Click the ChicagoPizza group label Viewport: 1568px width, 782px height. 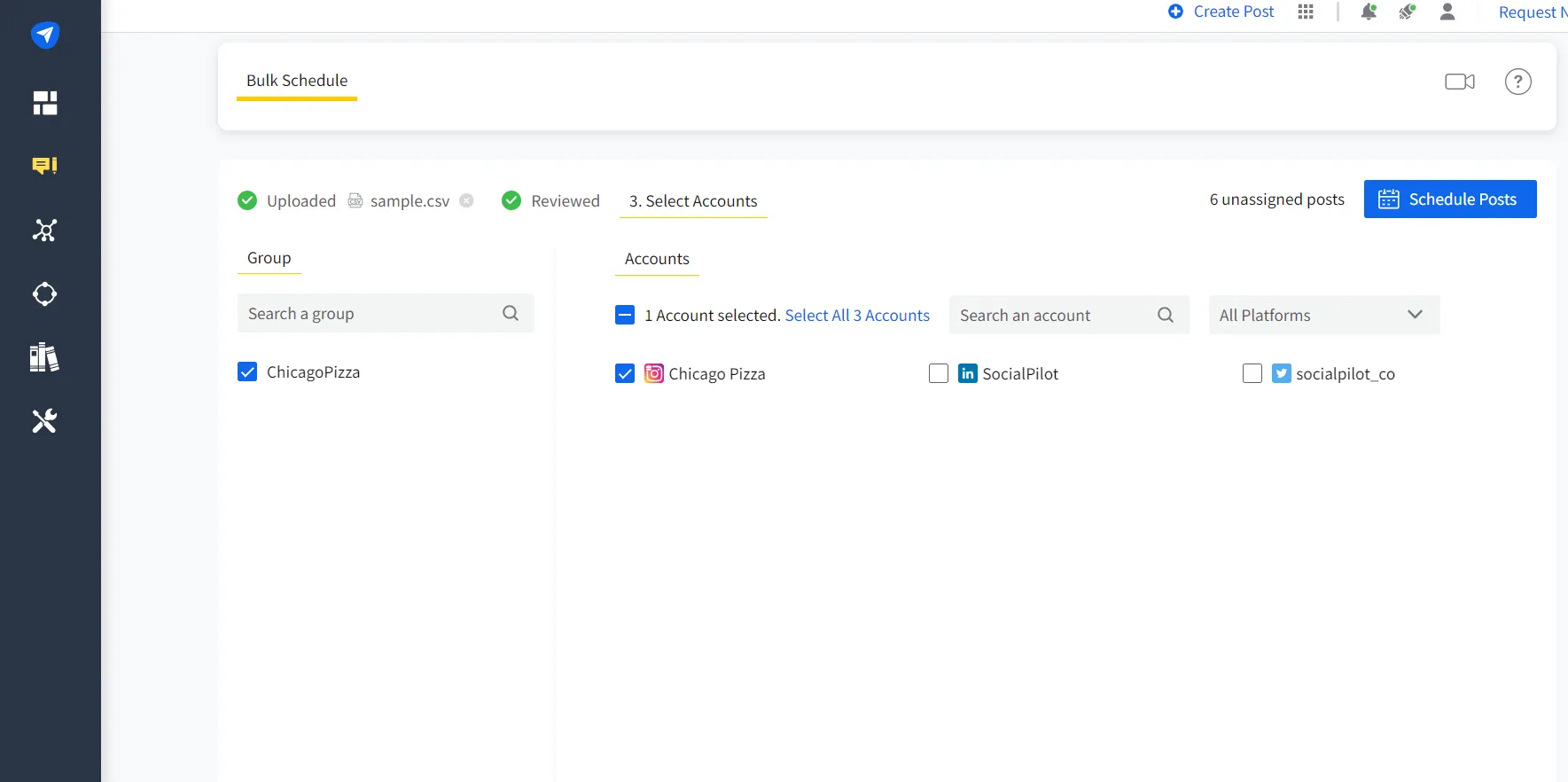(313, 372)
